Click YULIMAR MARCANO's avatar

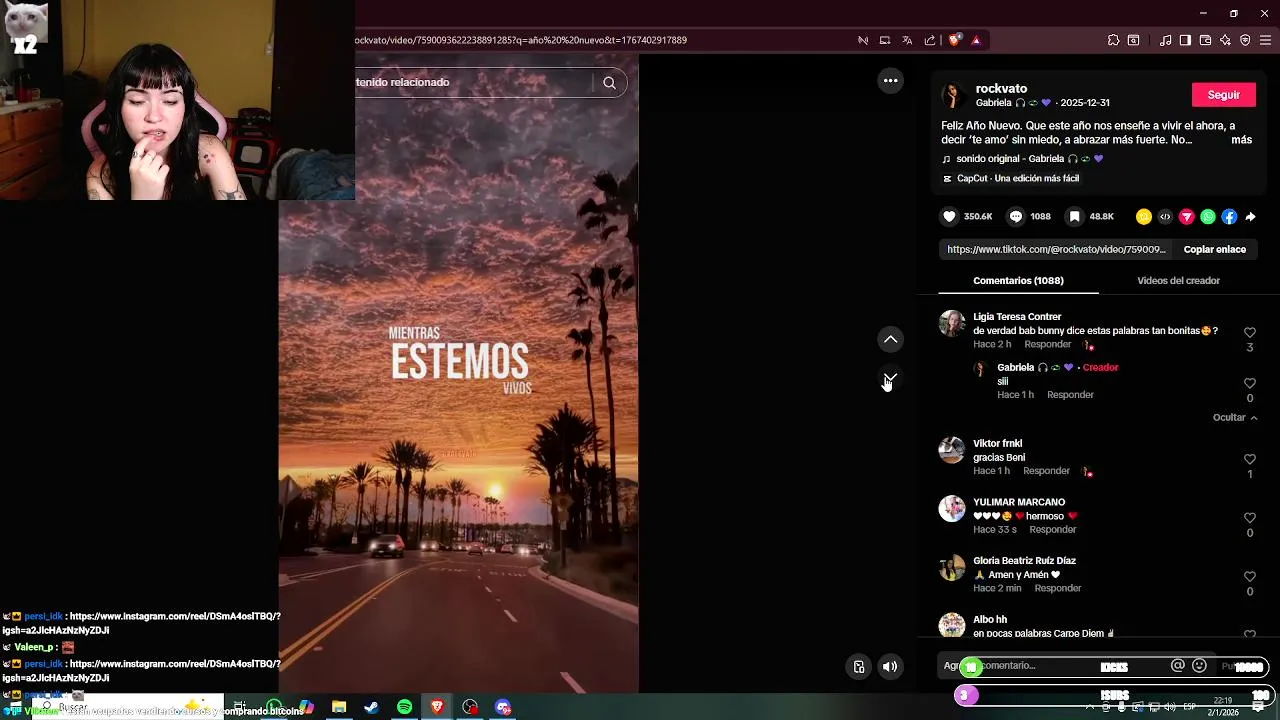[952, 509]
